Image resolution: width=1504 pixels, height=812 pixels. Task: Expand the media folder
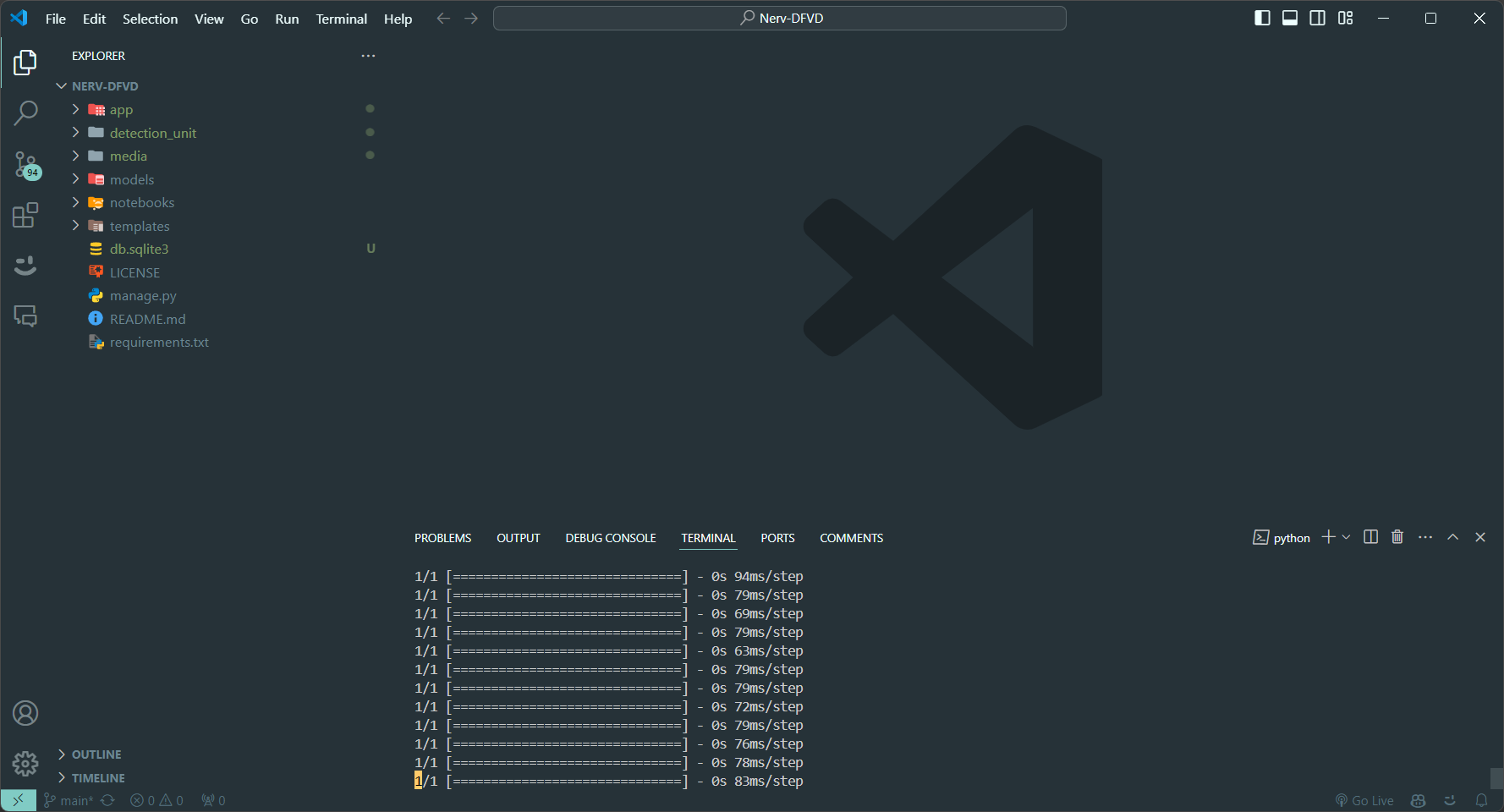(75, 156)
